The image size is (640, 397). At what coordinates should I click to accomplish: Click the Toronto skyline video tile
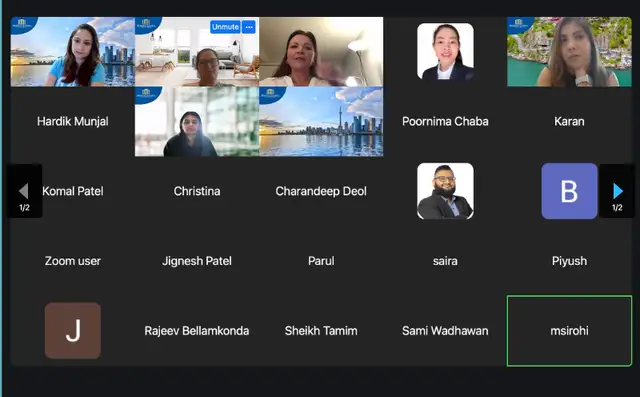pyautogui.click(x=321, y=121)
